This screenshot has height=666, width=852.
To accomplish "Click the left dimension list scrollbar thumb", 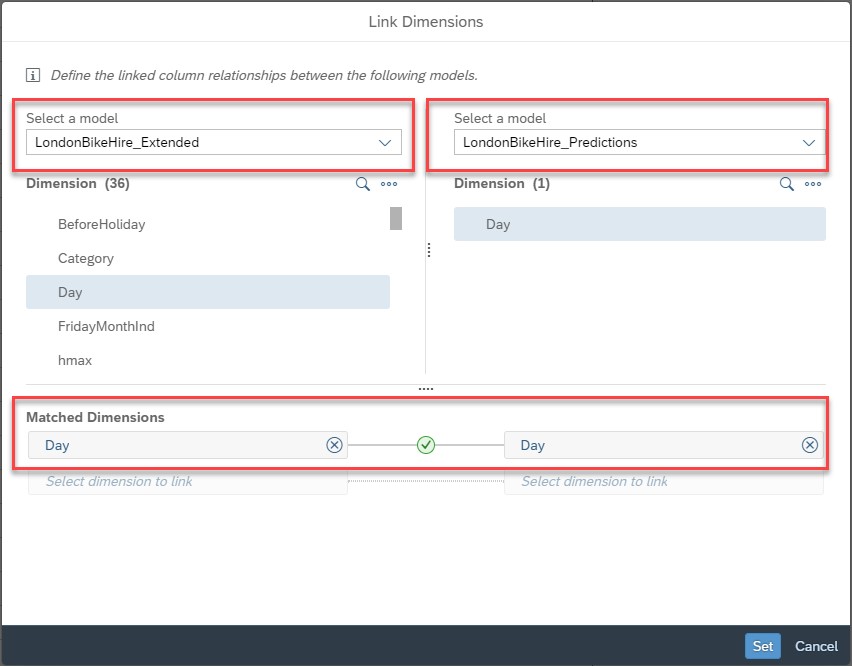I will point(396,218).
